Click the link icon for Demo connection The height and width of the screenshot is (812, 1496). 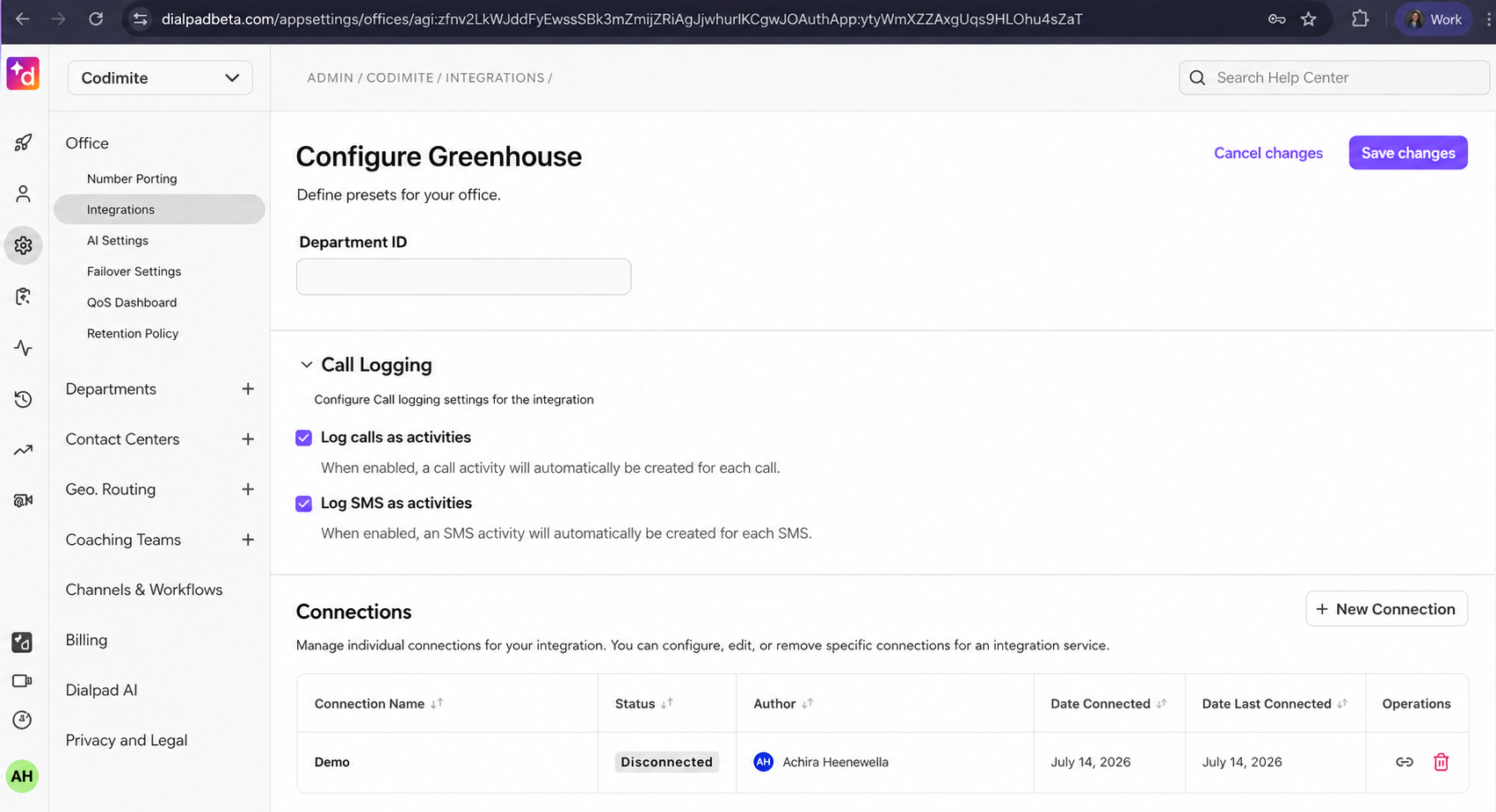1405,762
